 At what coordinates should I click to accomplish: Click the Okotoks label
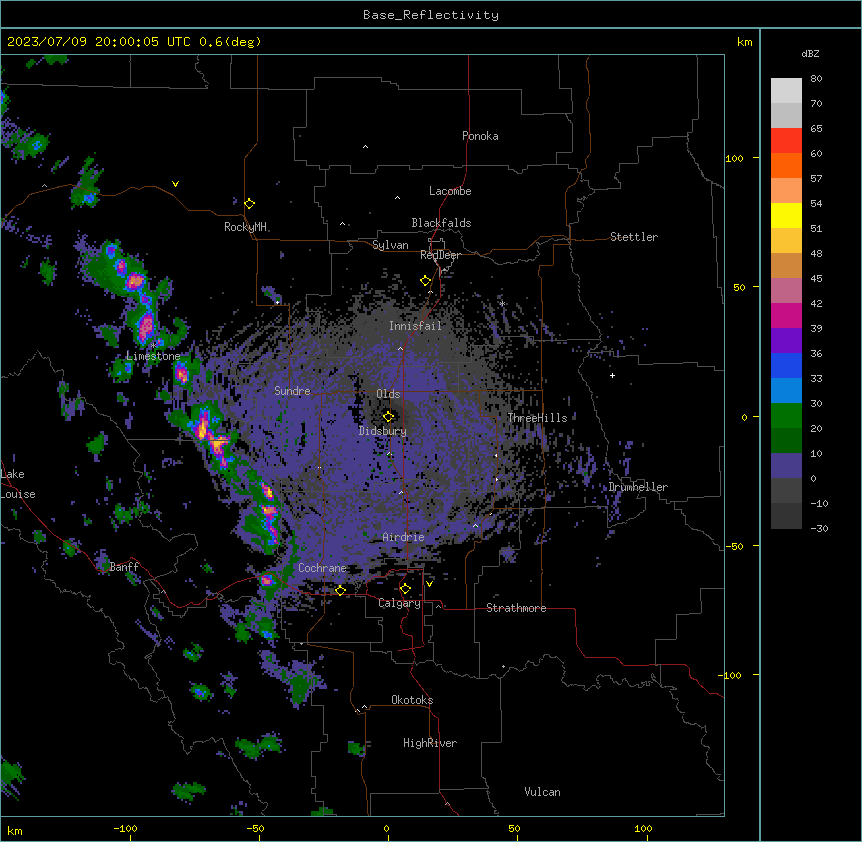pyautogui.click(x=412, y=700)
